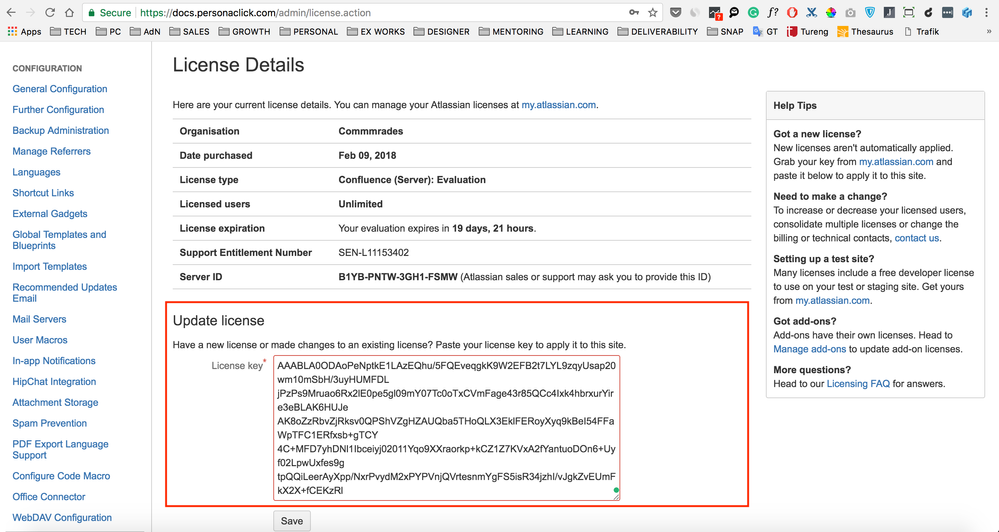Open the blue shield extension icon
Screen dimensions: 999x532
(x=870, y=12)
